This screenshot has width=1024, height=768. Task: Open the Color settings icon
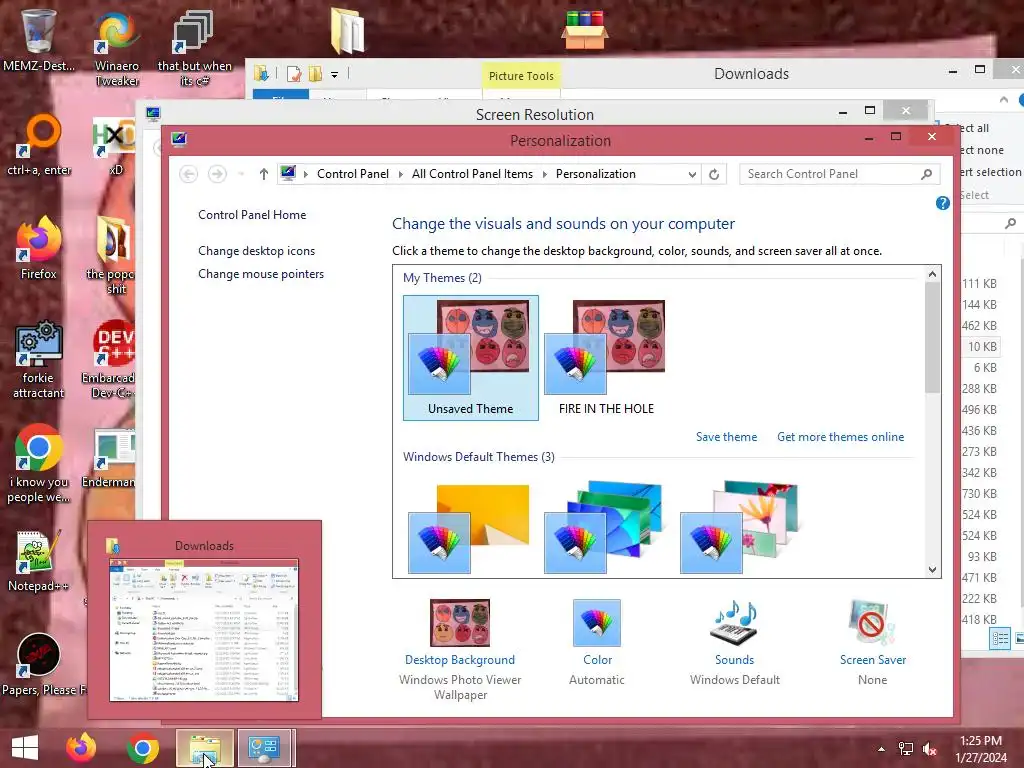tap(597, 622)
